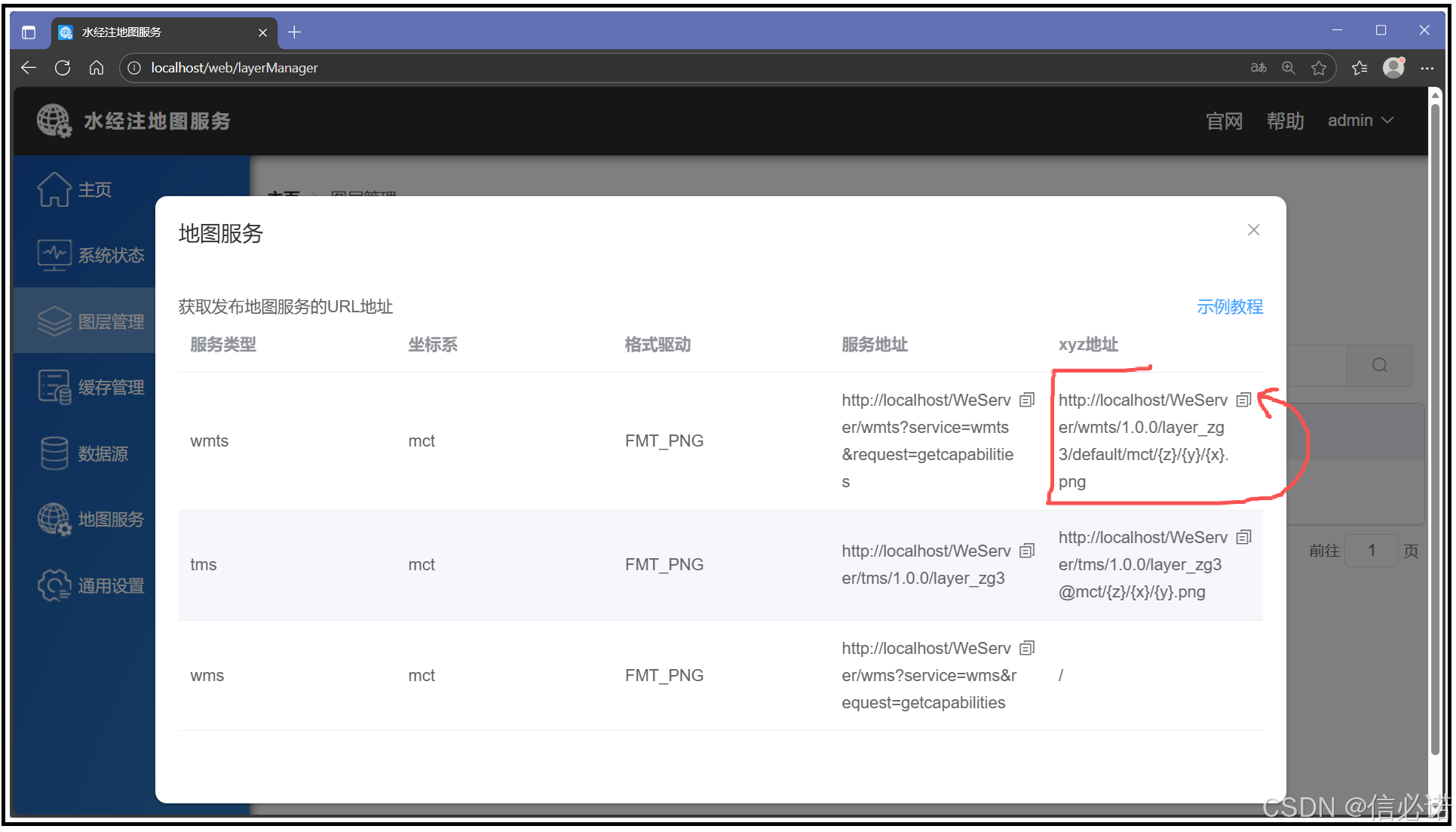
Task: Copy the wmts xyz address URL
Action: (1243, 400)
